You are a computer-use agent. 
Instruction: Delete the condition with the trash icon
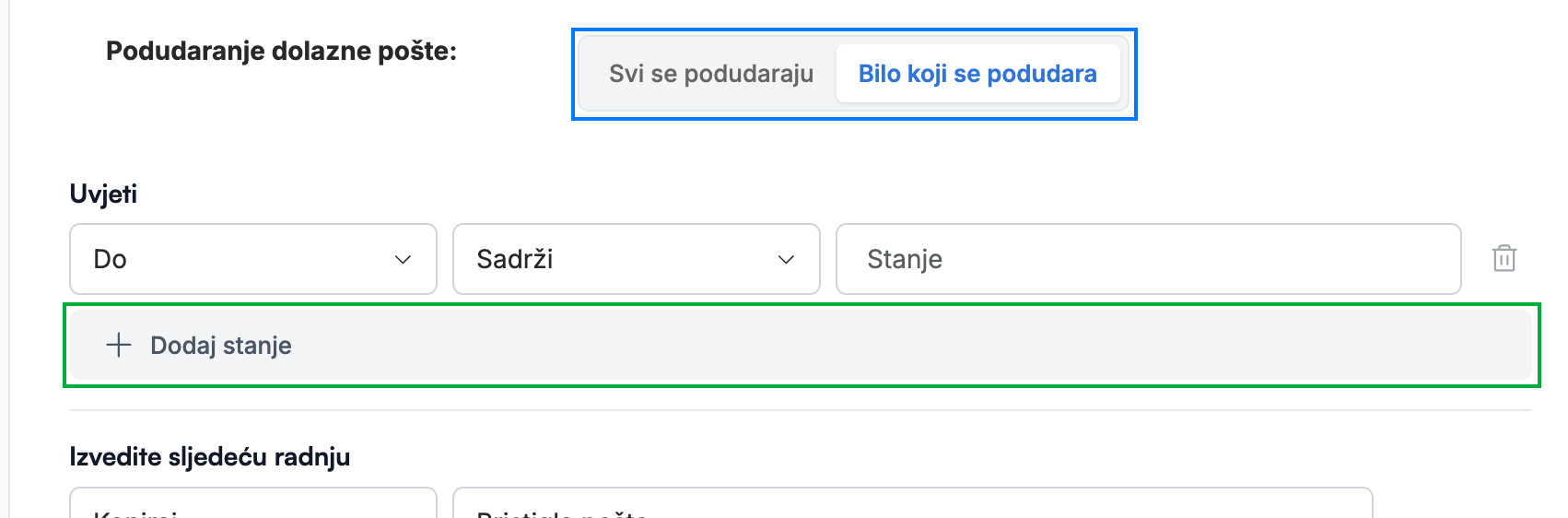click(x=1504, y=259)
